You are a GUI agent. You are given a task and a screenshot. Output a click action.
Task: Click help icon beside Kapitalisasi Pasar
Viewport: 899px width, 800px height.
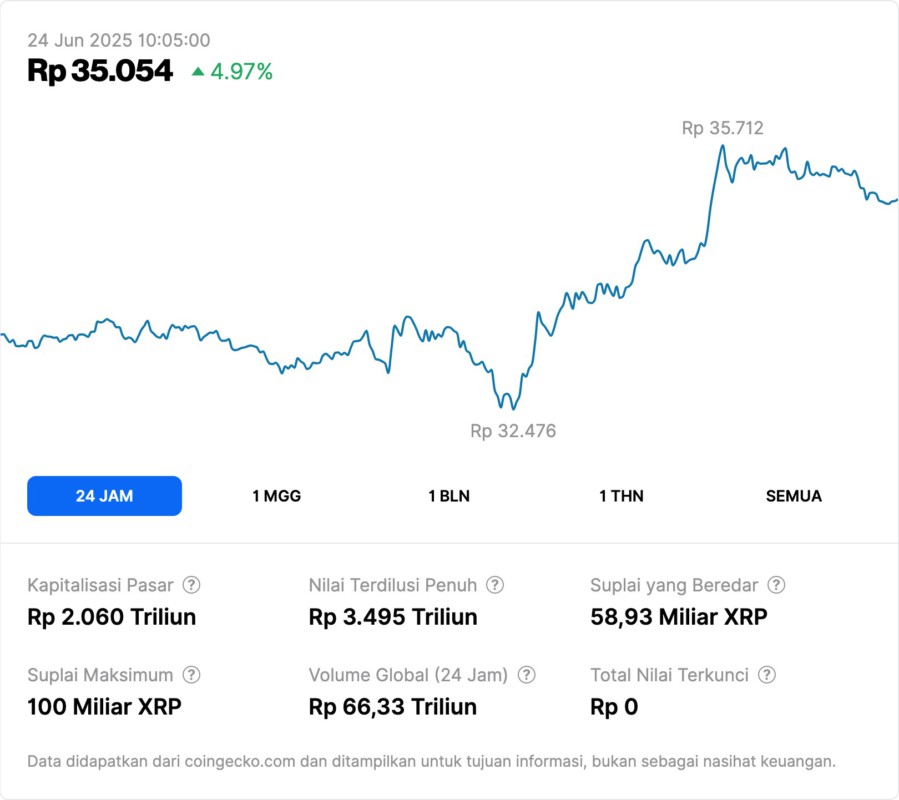click(x=191, y=585)
